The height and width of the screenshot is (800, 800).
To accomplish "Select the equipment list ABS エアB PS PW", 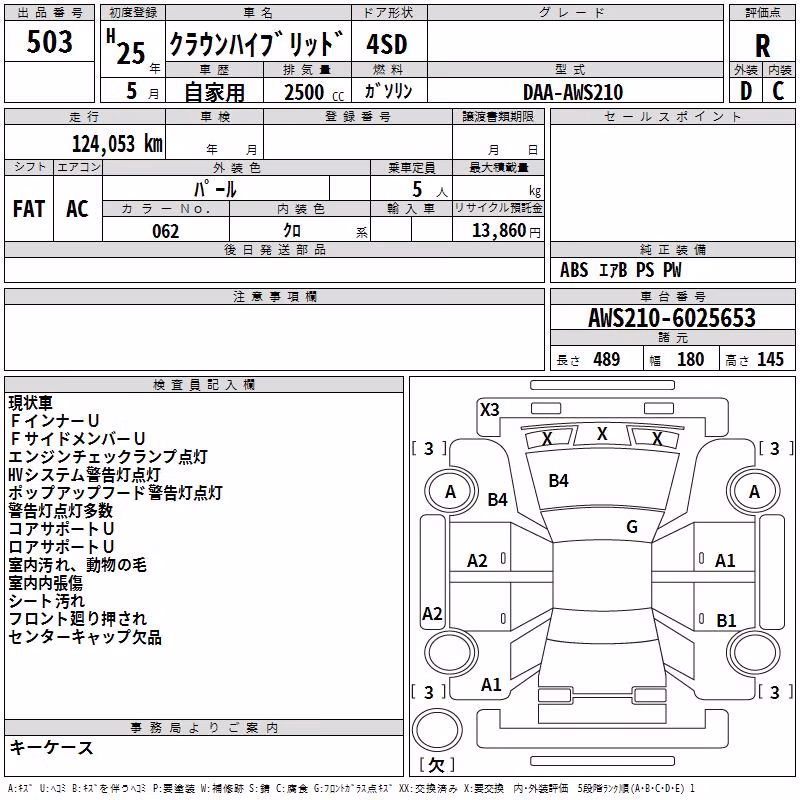I will coord(620,269).
